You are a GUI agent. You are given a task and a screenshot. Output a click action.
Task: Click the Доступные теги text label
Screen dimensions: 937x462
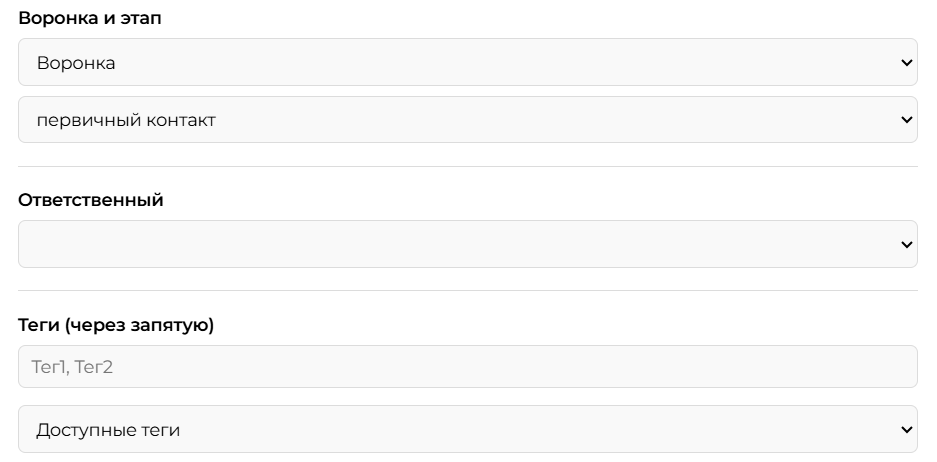(x=108, y=430)
